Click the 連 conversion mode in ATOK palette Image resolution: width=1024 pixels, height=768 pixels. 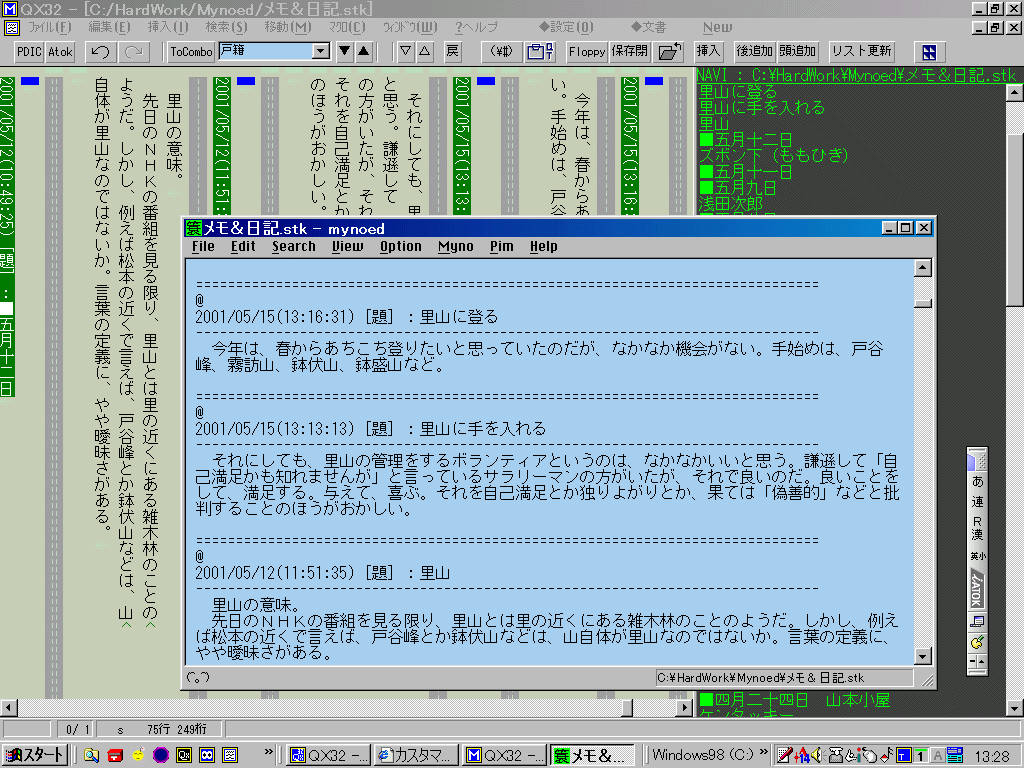[977, 502]
